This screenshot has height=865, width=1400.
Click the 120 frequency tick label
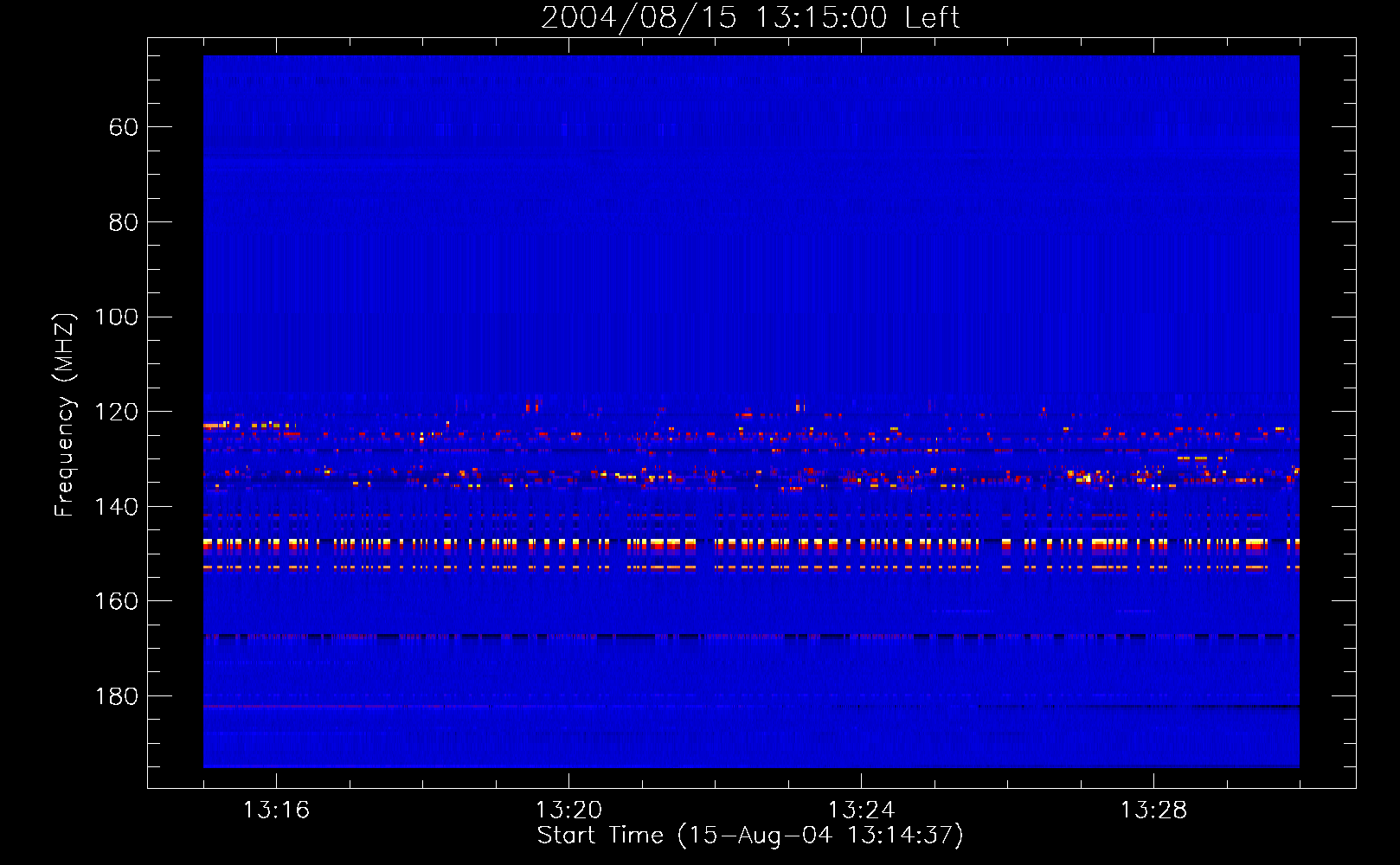[x=116, y=412]
